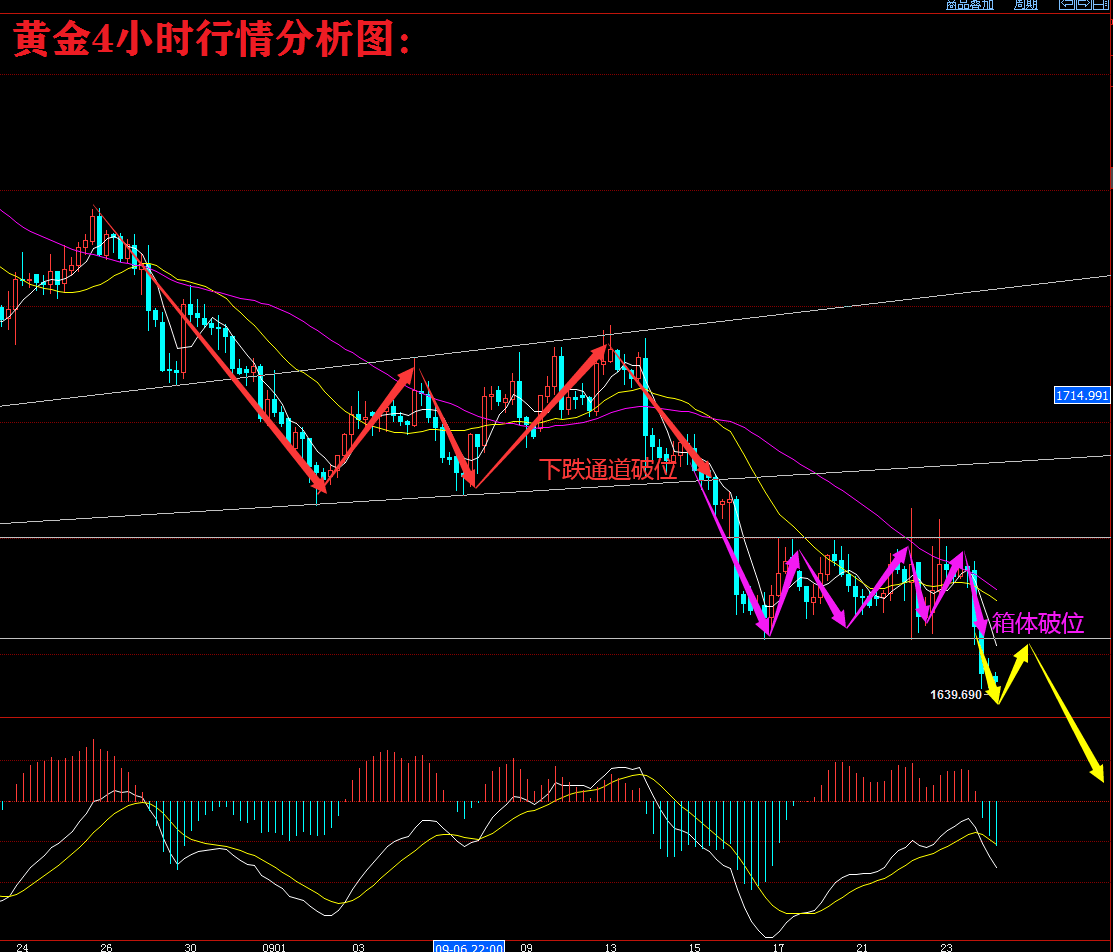1113x952 pixels.
Task: Click the 15 date axis label
Action: [694, 947]
